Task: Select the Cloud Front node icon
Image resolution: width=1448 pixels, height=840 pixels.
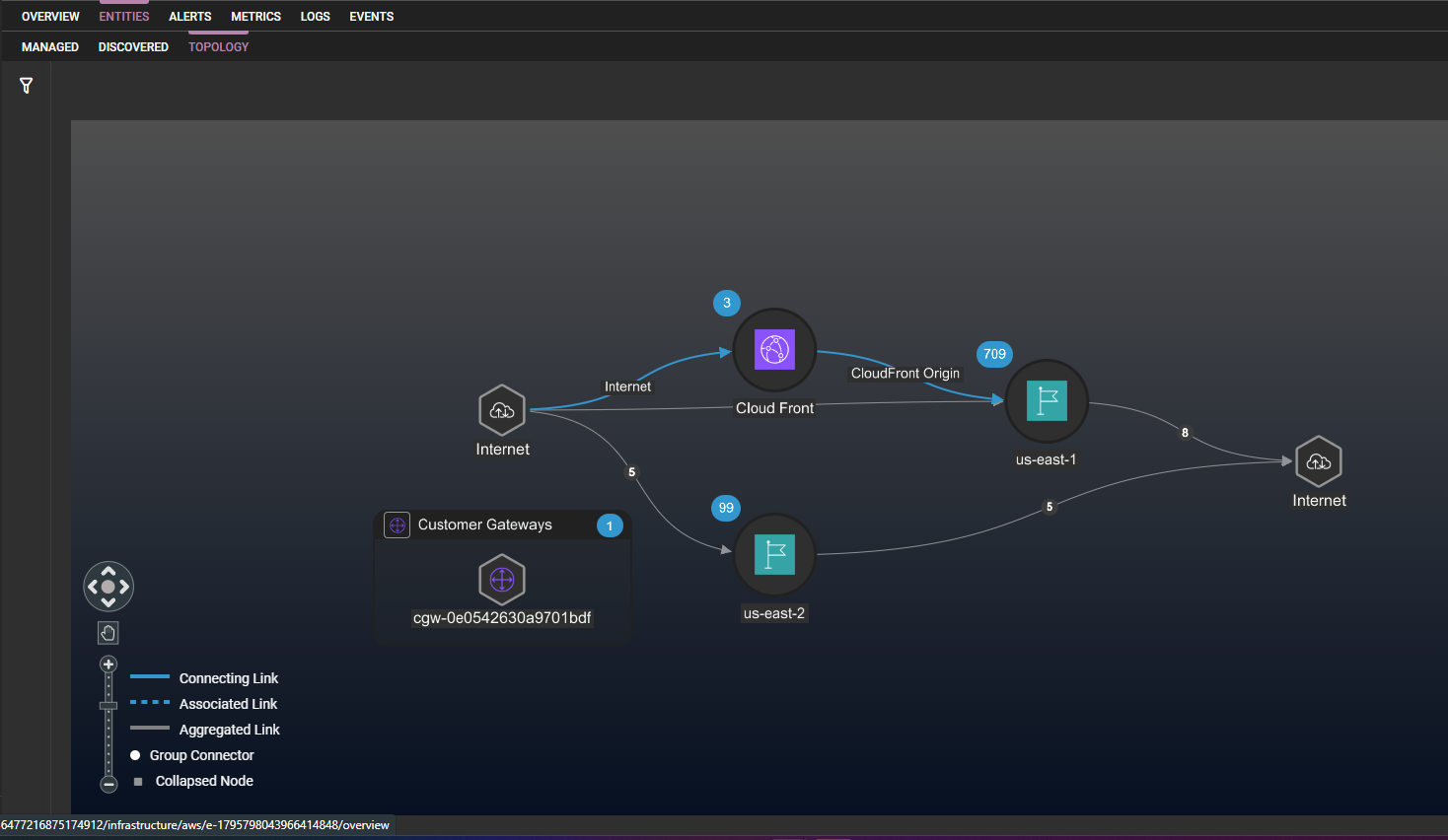Action: tap(774, 350)
